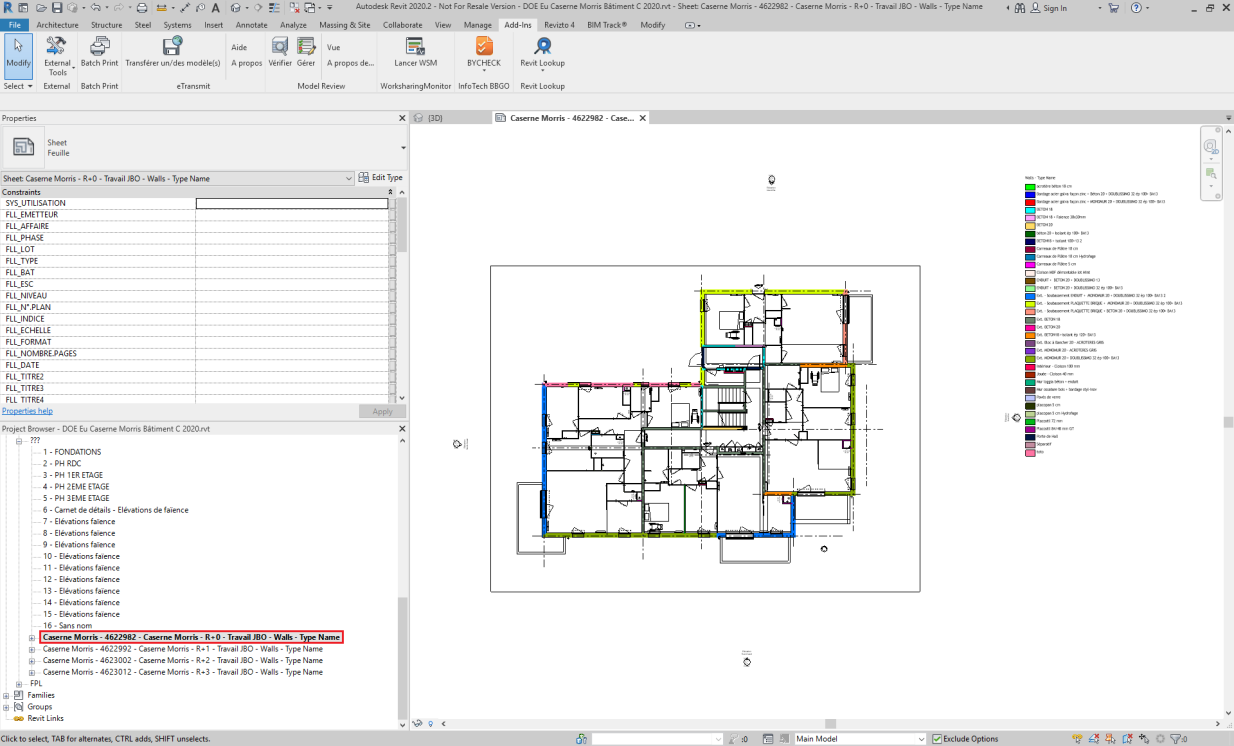Click Sign In in the title bar
The image size is (1234, 746).
tap(1048, 8)
